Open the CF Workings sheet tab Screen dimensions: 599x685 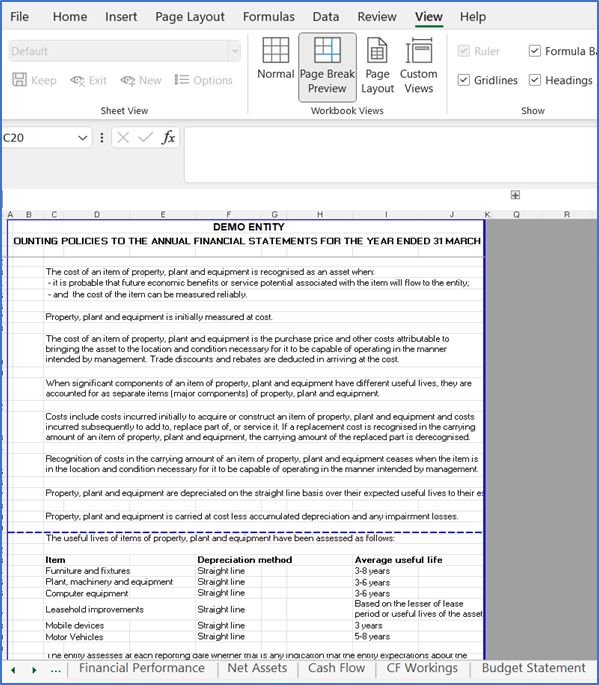coord(422,668)
